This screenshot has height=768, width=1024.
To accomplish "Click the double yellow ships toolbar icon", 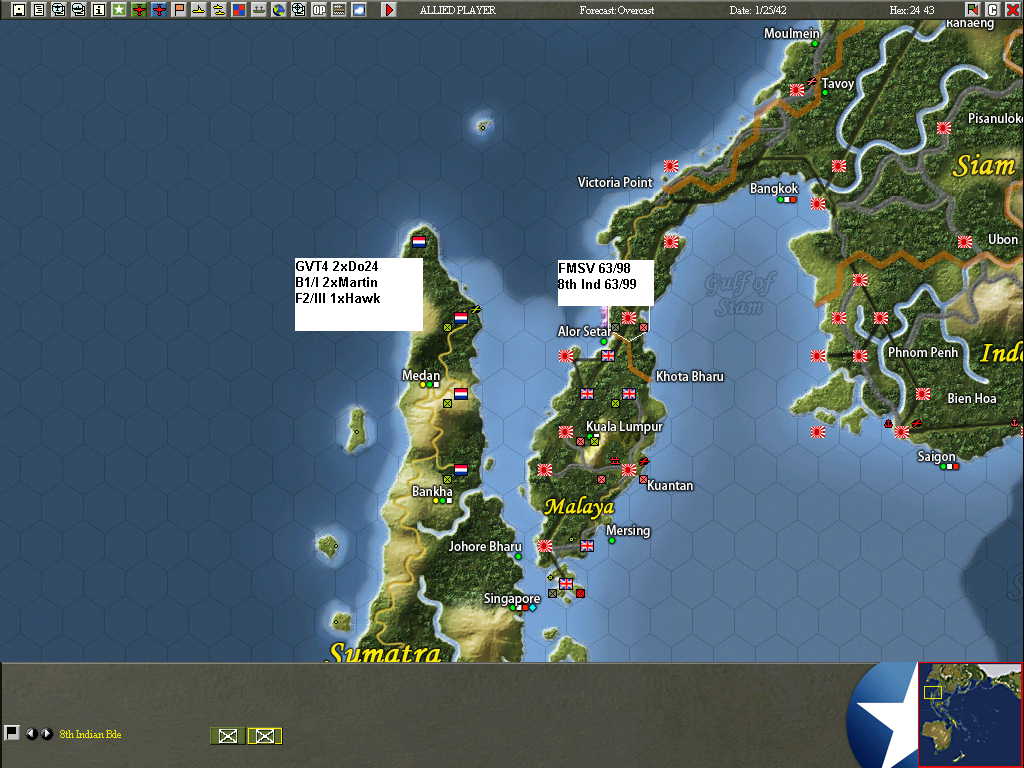I will 219,10.
